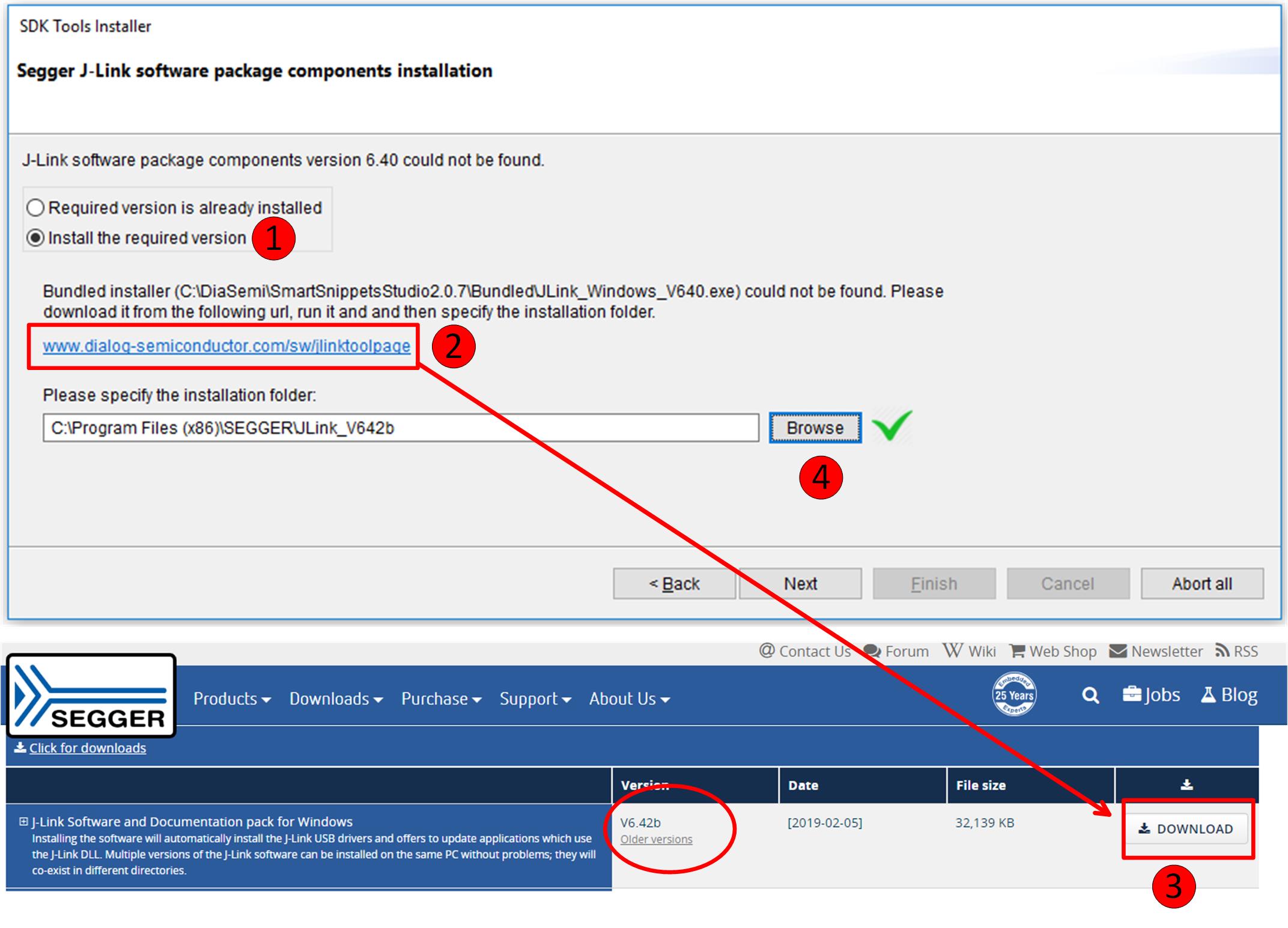The width and height of the screenshot is (1288, 928).
Task: Open the Purchase dropdown menu
Action: point(442,699)
